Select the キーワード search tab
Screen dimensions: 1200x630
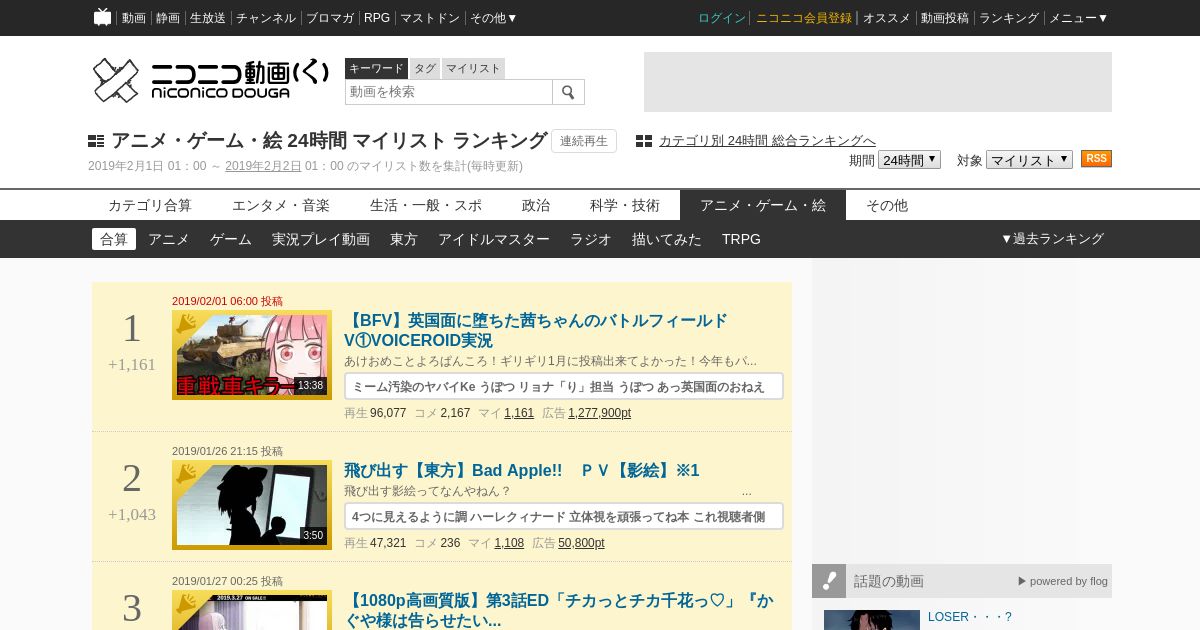pos(376,68)
